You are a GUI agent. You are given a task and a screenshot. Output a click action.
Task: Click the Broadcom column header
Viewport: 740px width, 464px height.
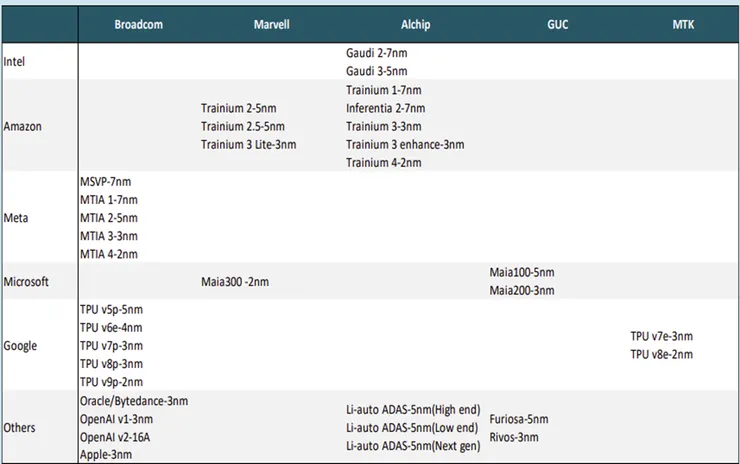point(138,24)
